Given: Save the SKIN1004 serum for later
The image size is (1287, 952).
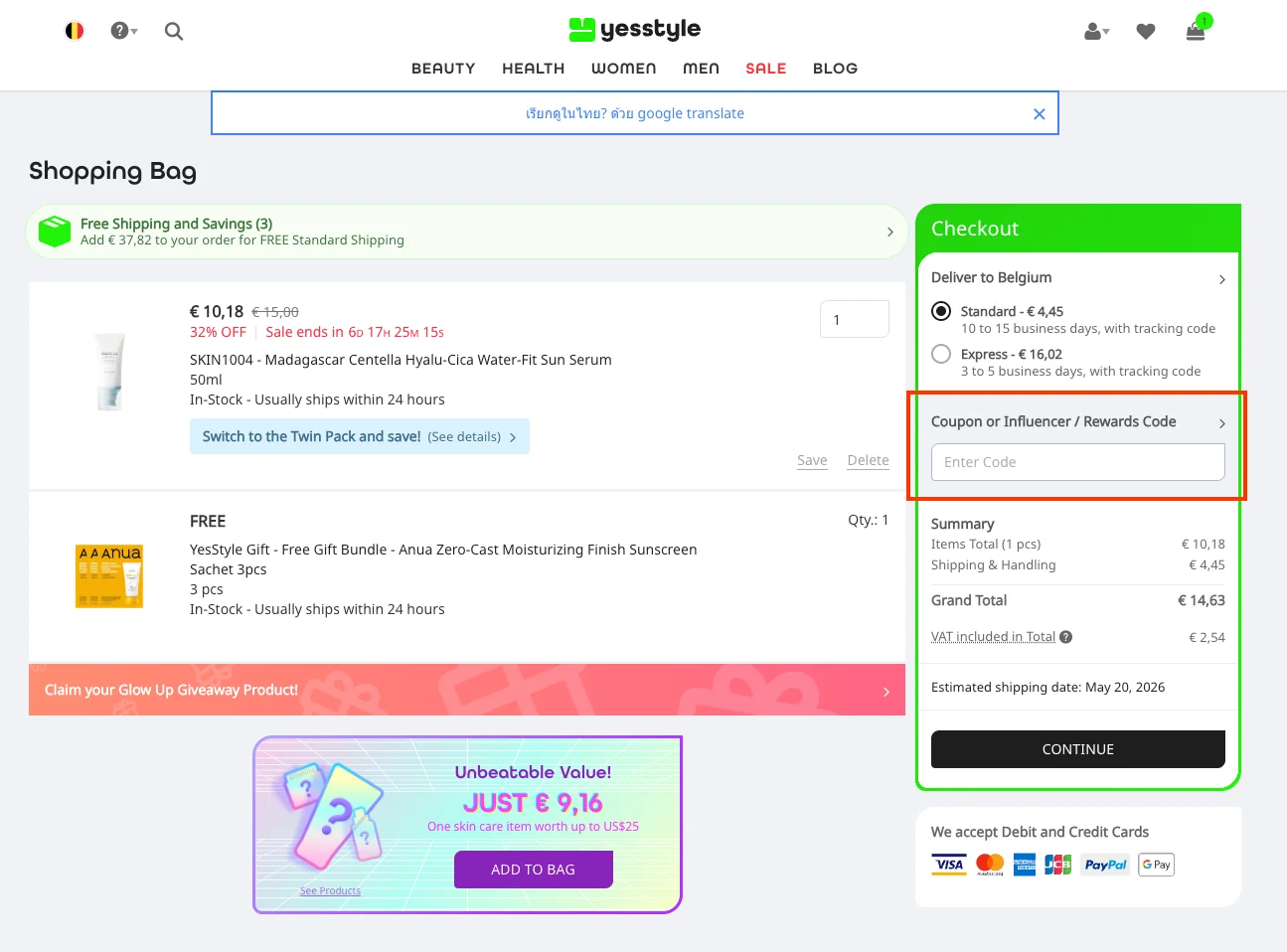Looking at the screenshot, I should coord(812,460).
